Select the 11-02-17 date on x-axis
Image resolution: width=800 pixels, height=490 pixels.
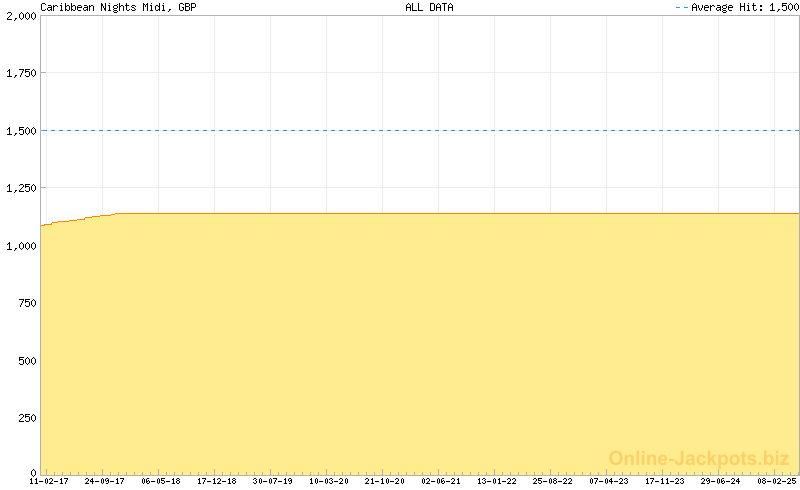[50, 481]
